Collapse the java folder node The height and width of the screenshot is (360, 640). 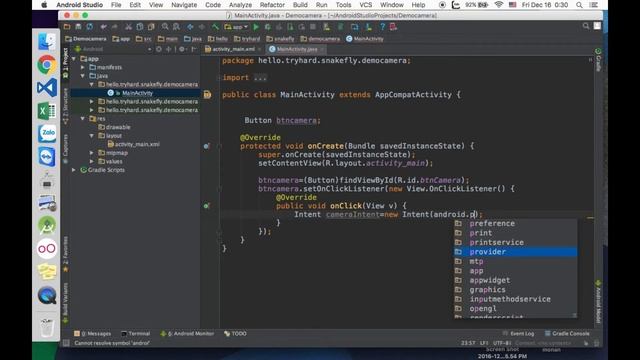coord(83,76)
